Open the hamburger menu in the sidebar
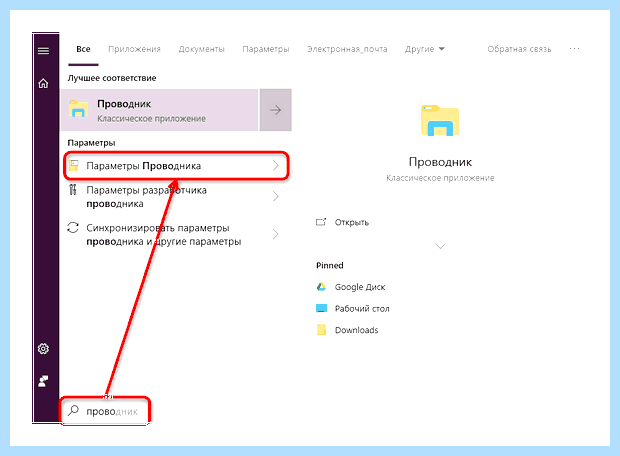The height and width of the screenshot is (456, 620). 43,51
